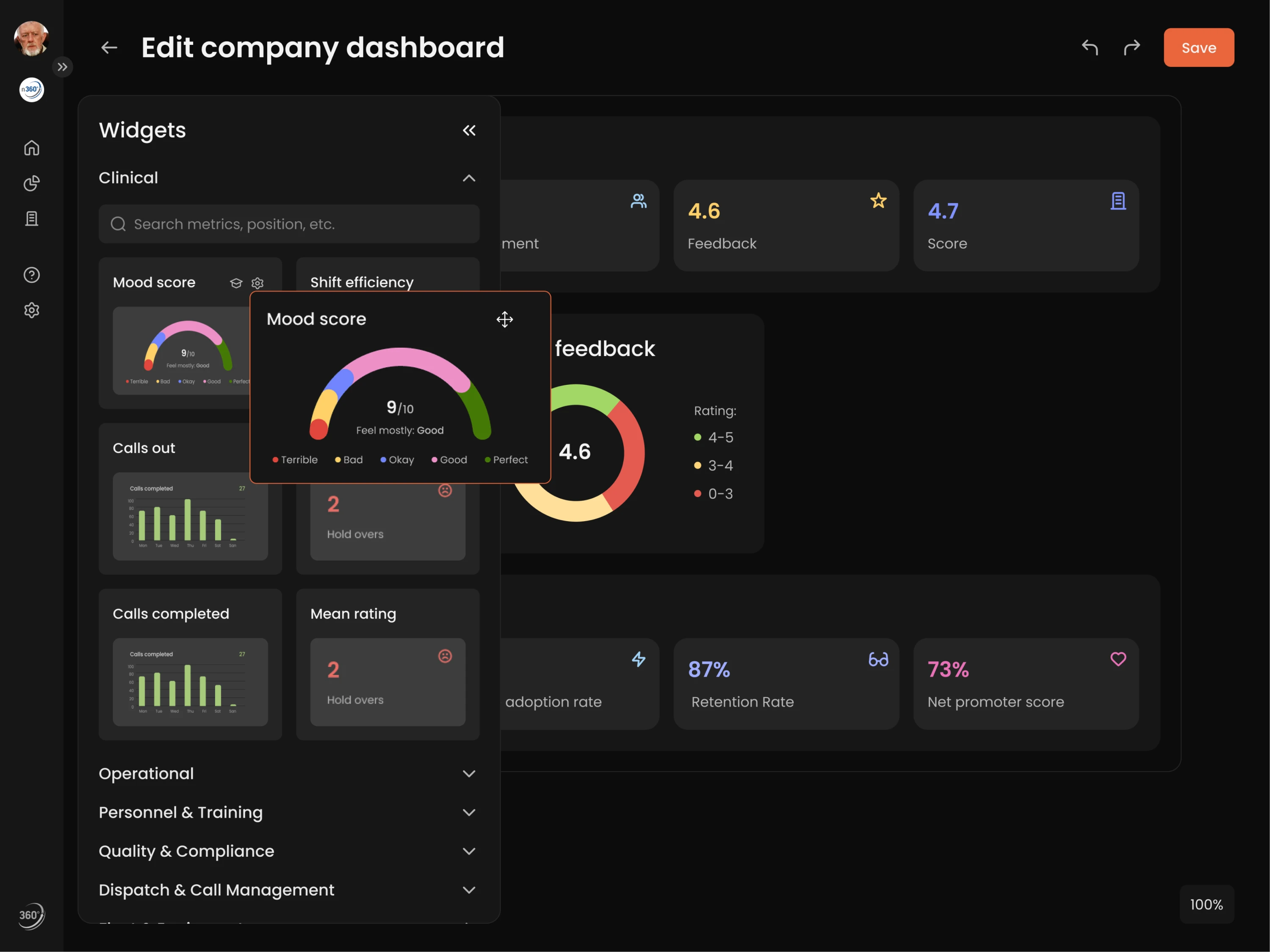The width and height of the screenshot is (1270, 952).
Task: Go to Home in the sidebar
Action: point(32,148)
